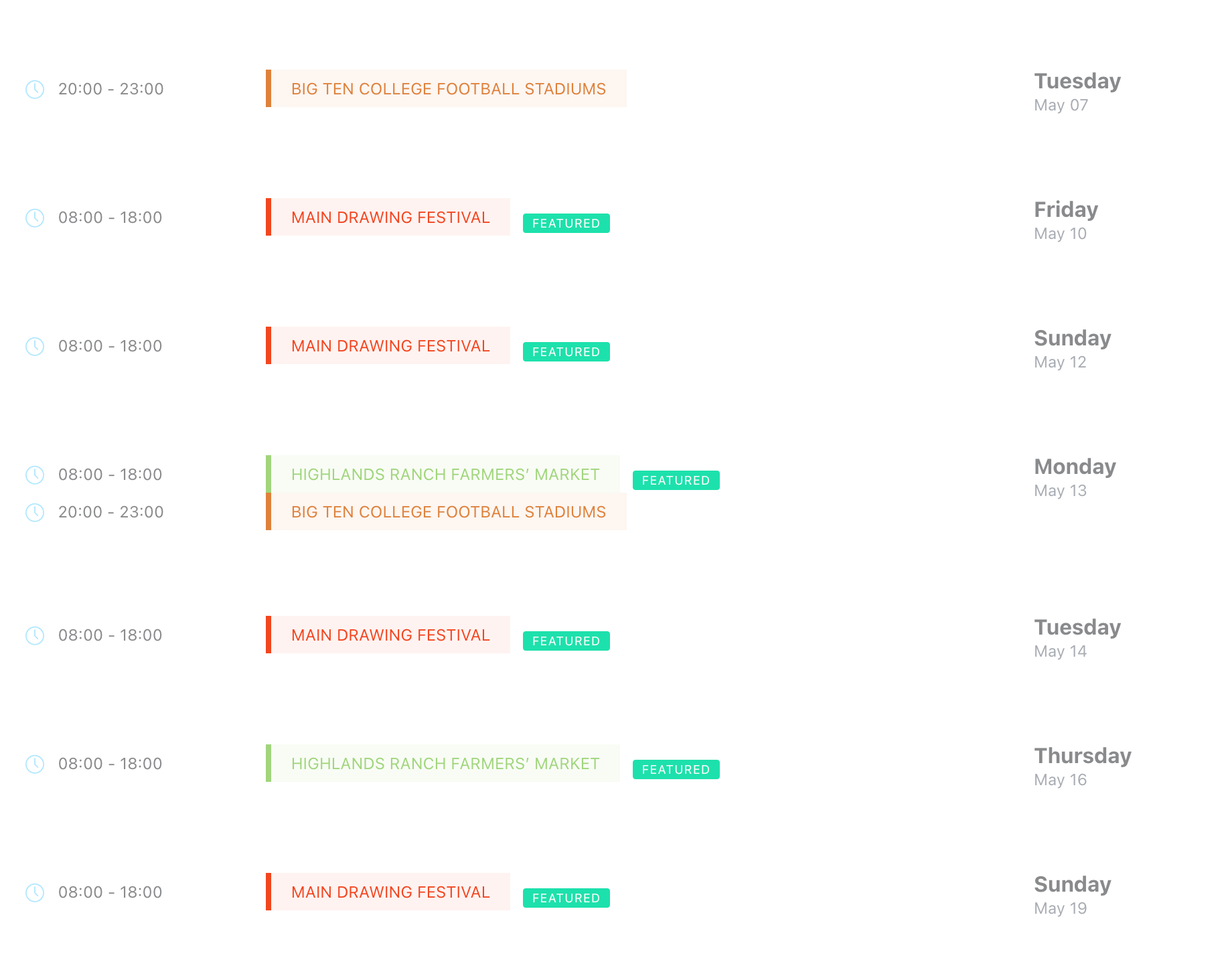Open Big Ten College Football Stadiums on Monday May 13
The height and width of the screenshot is (980, 1224).
click(x=448, y=512)
